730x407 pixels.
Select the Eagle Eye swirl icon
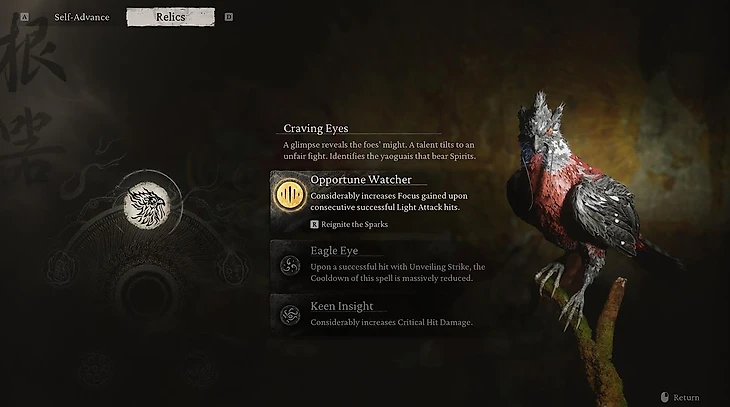click(290, 266)
